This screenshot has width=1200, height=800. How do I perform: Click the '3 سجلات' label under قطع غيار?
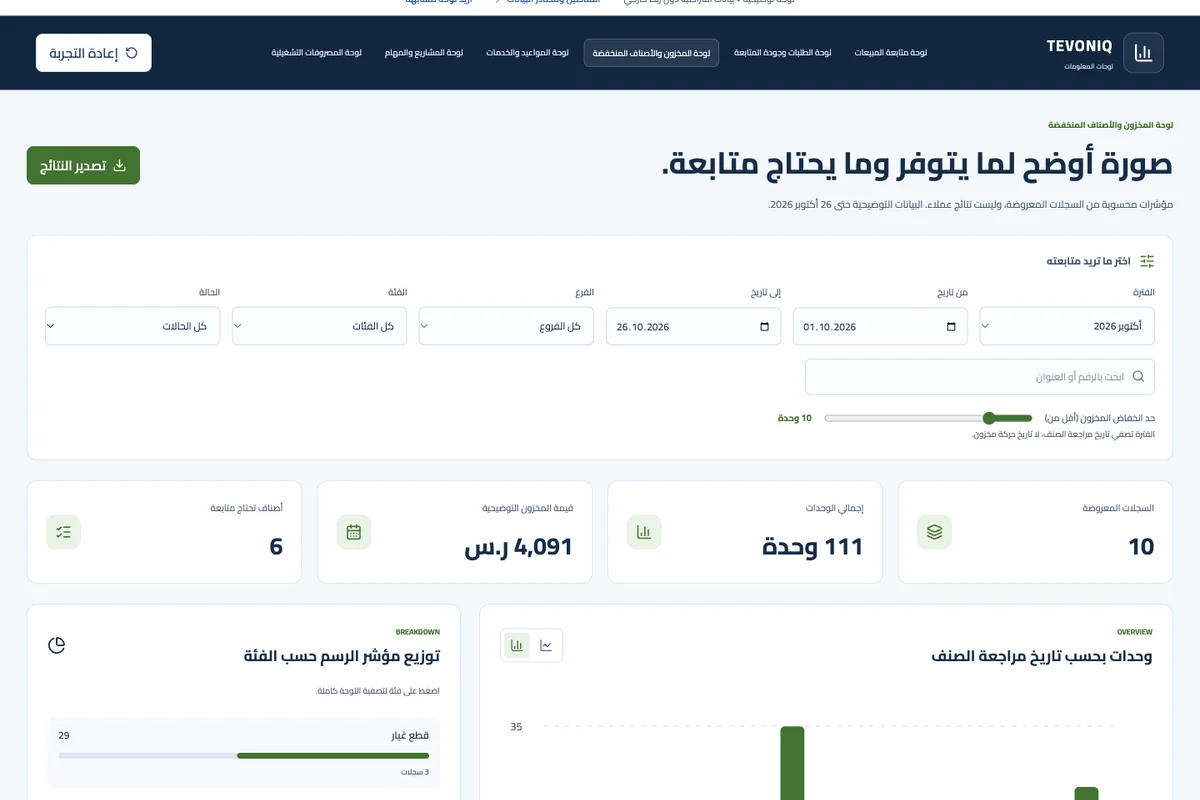[x=415, y=772]
